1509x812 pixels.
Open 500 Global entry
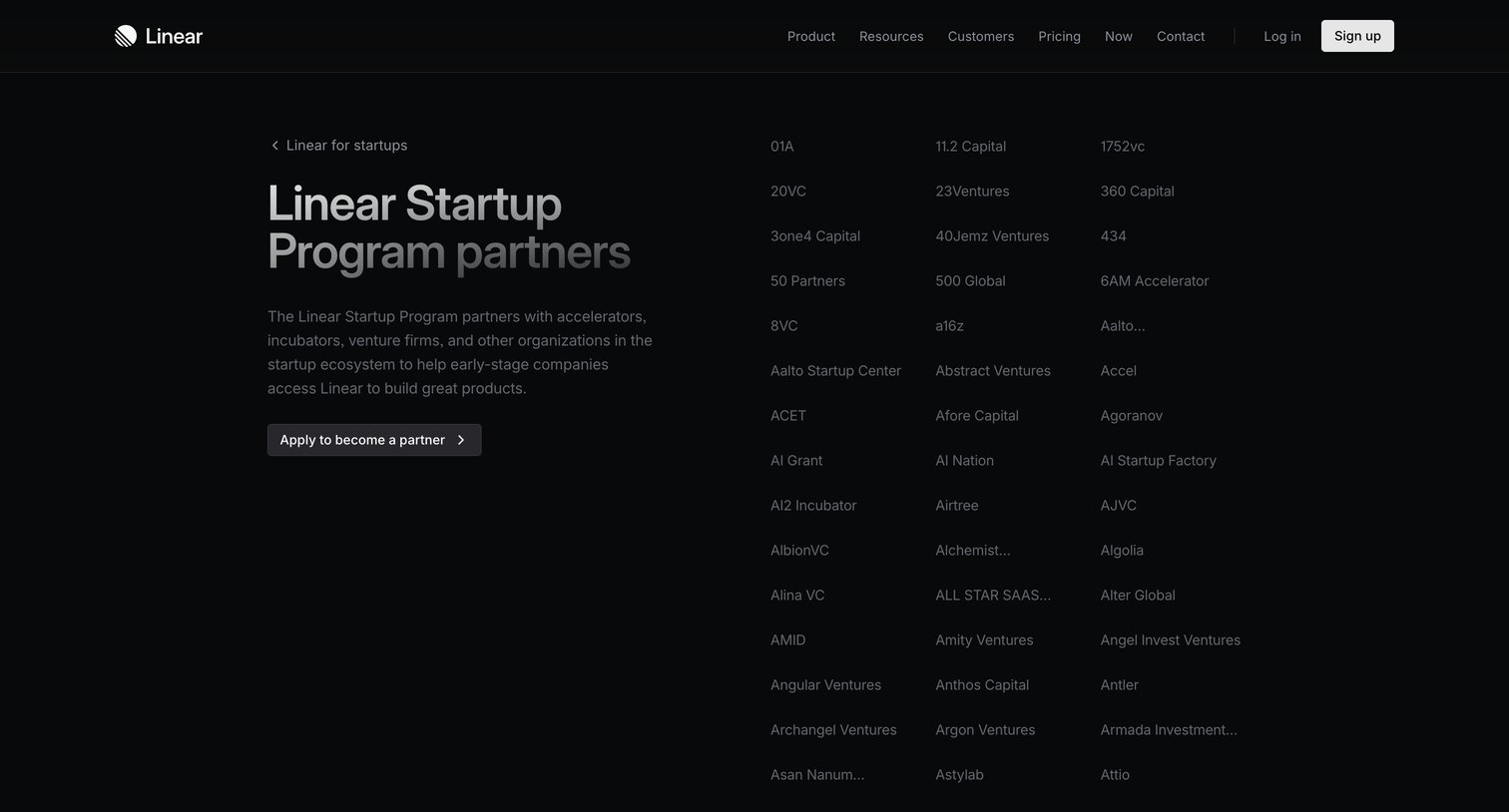pos(970,281)
